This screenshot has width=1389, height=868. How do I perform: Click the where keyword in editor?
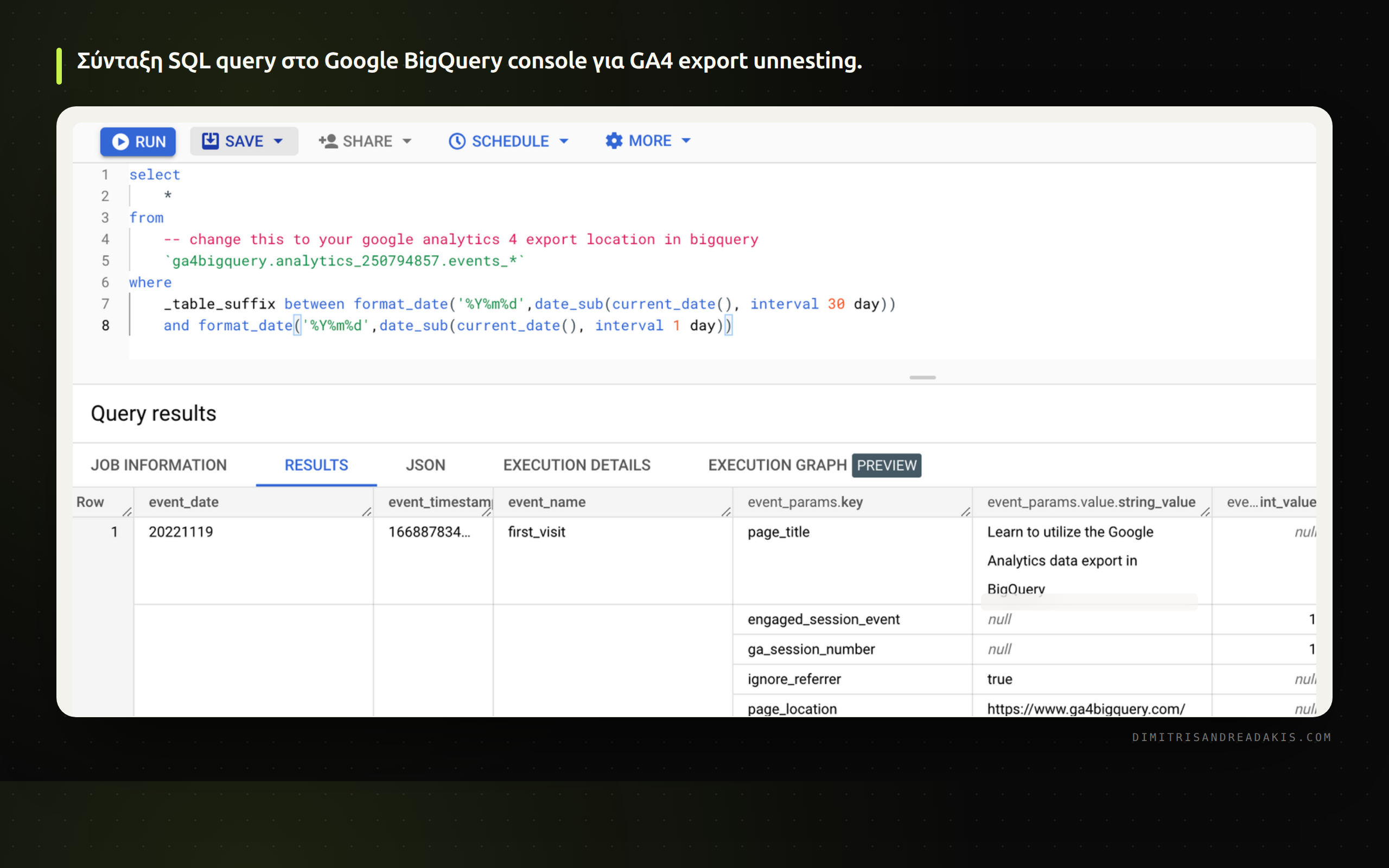pos(150,283)
